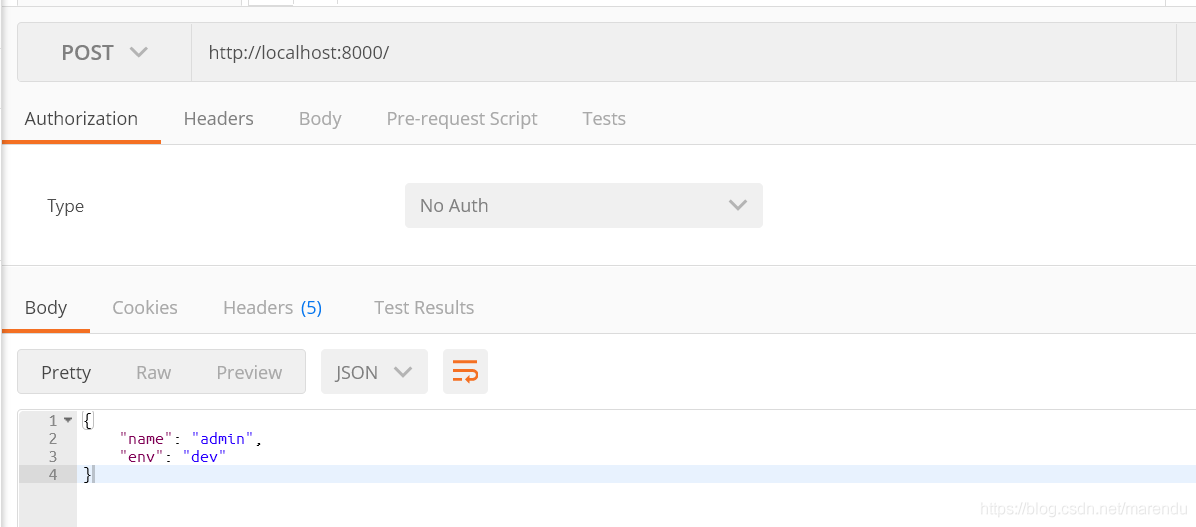Open the Test Results tab
This screenshot has width=1196, height=527.
424,307
